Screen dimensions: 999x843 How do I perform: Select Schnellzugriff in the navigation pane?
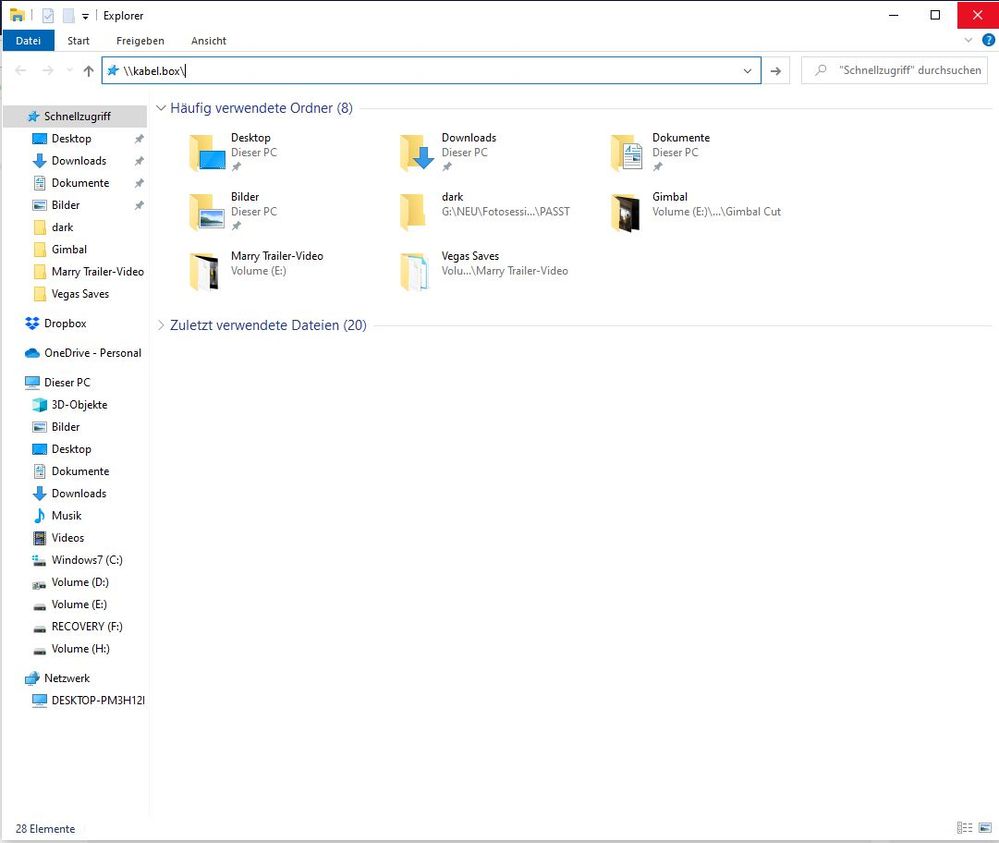[75, 117]
